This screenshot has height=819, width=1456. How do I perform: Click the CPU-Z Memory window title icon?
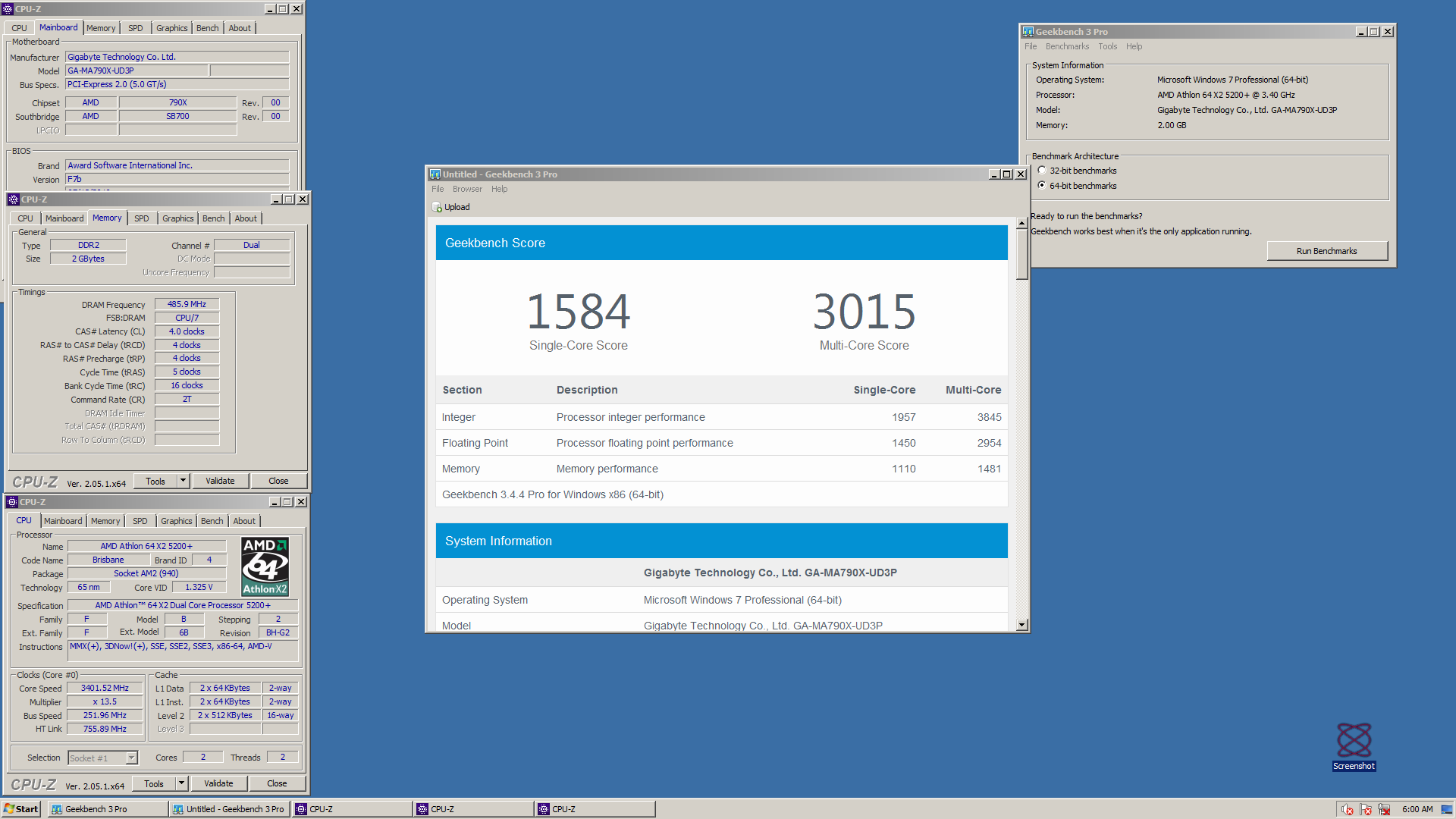pyautogui.click(x=14, y=199)
